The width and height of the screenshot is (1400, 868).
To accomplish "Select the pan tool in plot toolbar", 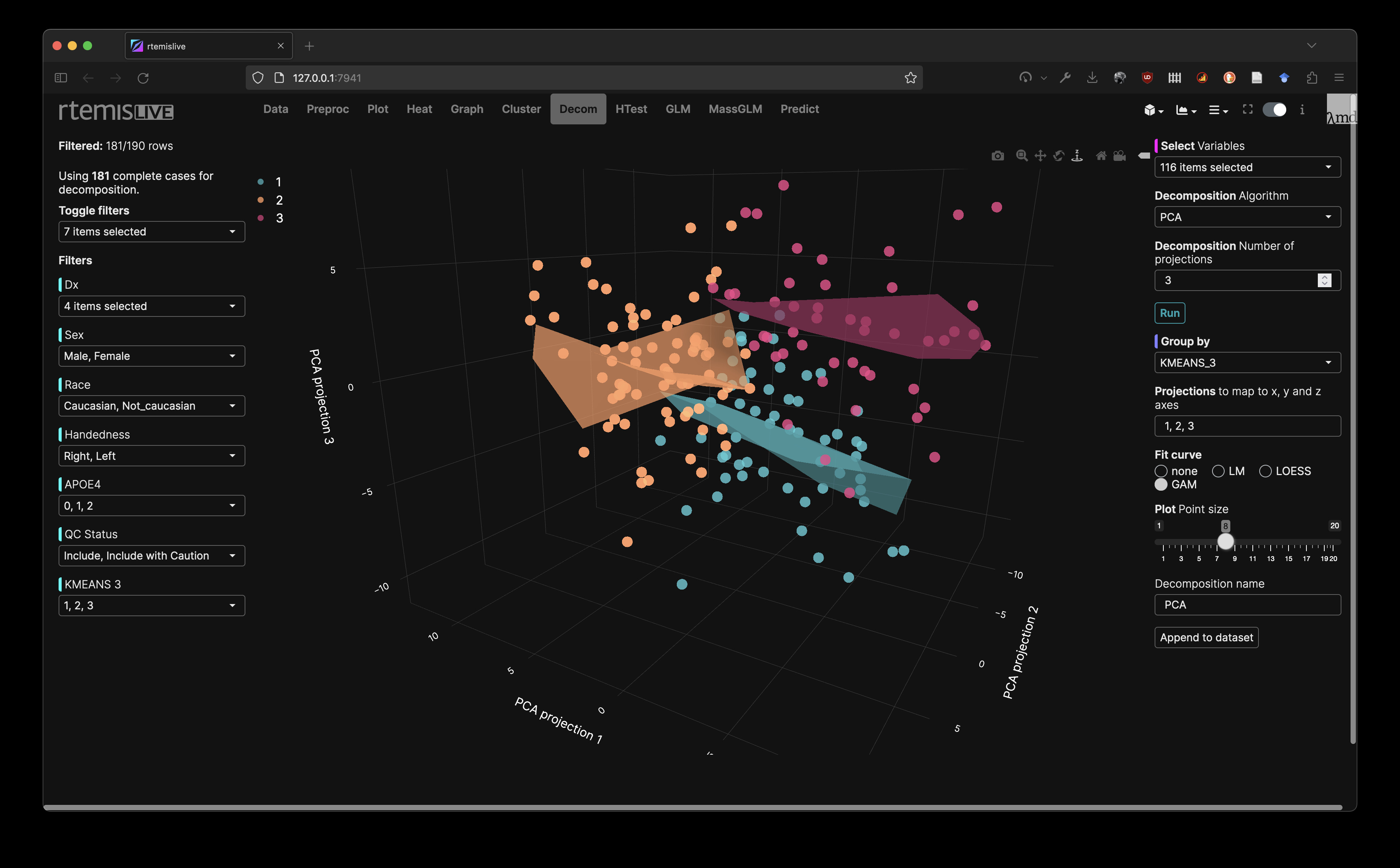I will 1040,156.
